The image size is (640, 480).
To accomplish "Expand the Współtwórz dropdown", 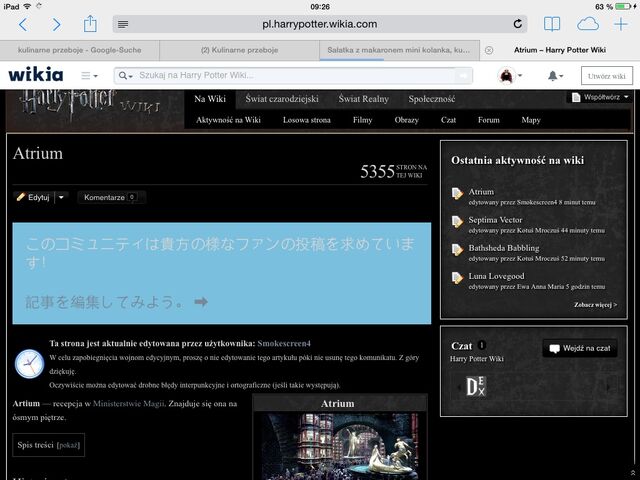I will [600, 97].
